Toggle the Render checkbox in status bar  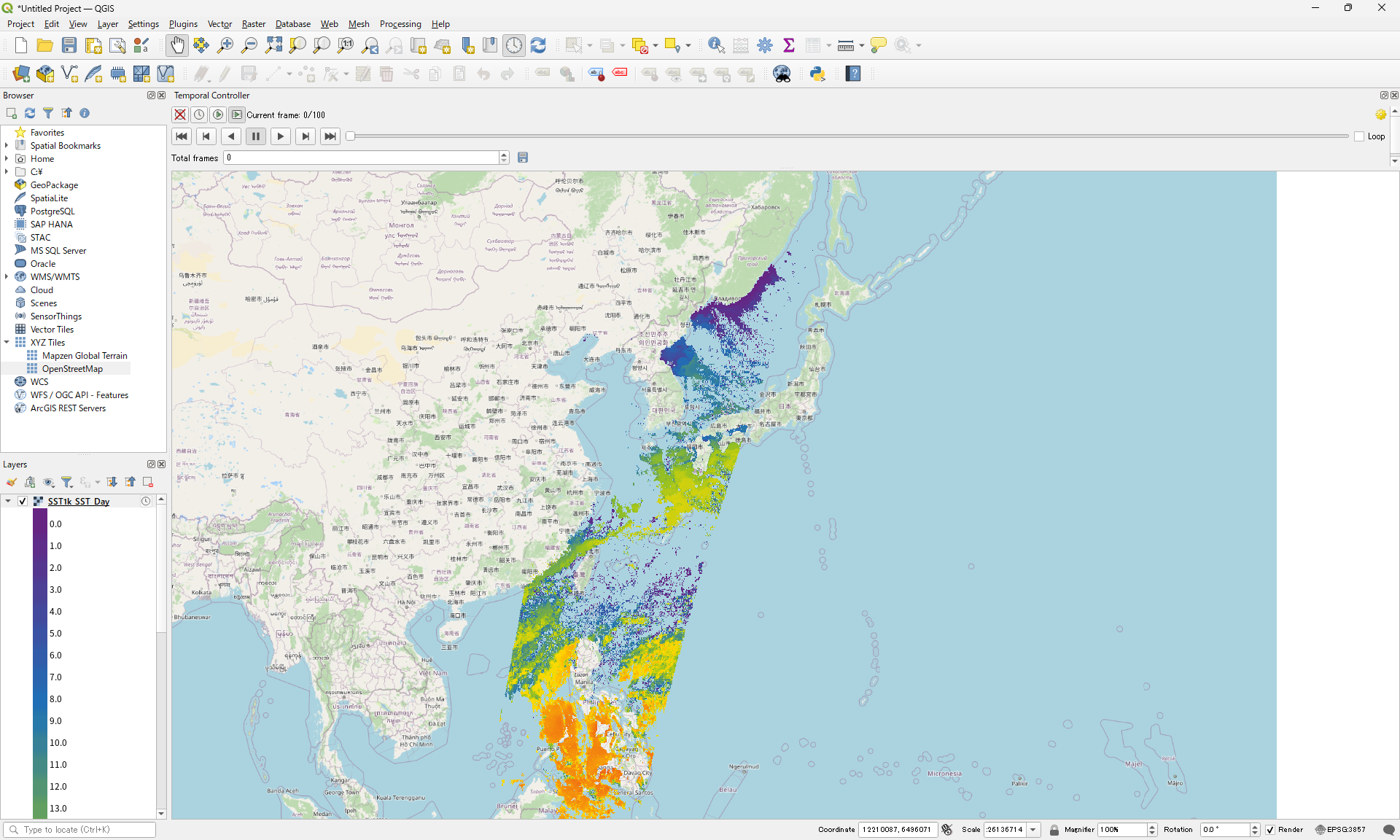click(x=1270, y=830)
